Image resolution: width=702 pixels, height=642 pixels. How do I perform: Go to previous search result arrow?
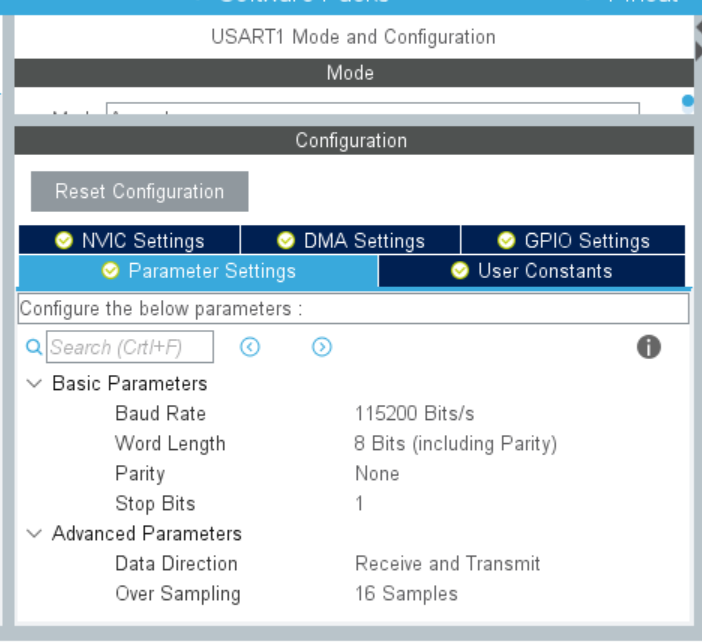pos(250,347)
